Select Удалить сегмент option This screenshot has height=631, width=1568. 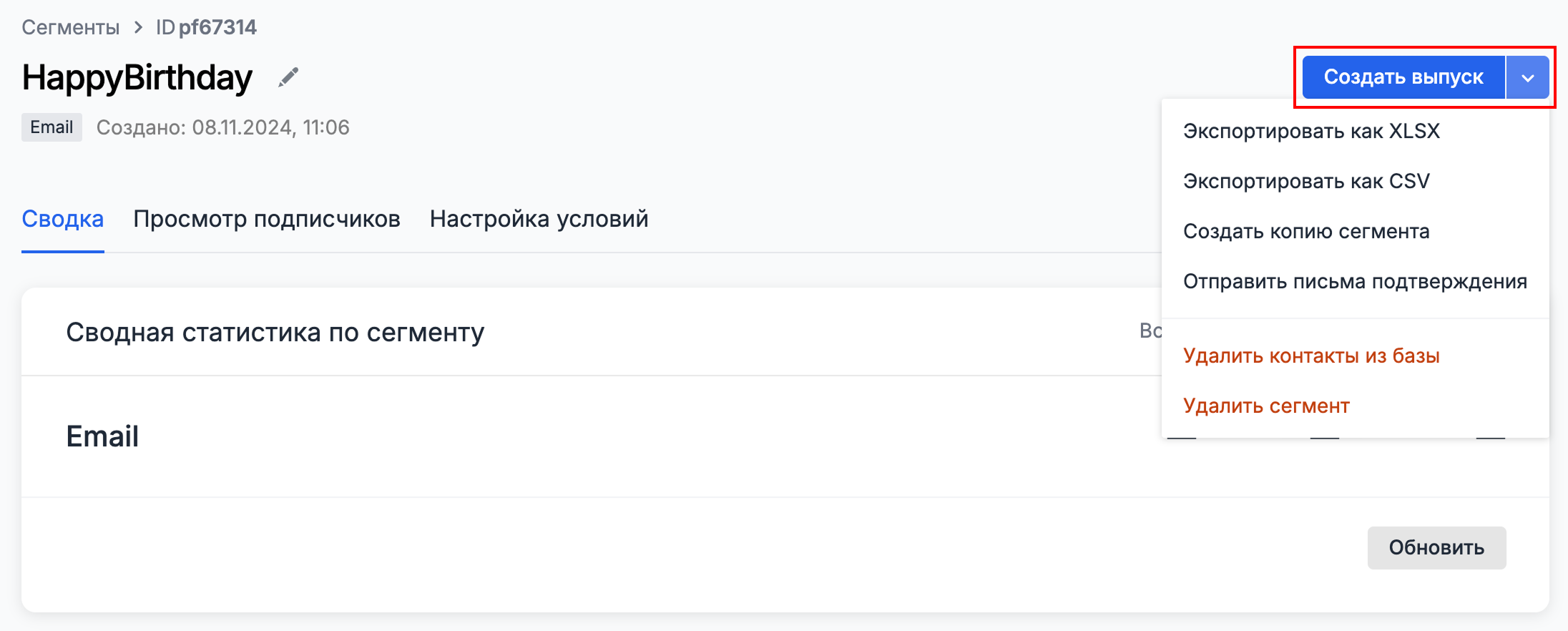tap(1266, 406)
